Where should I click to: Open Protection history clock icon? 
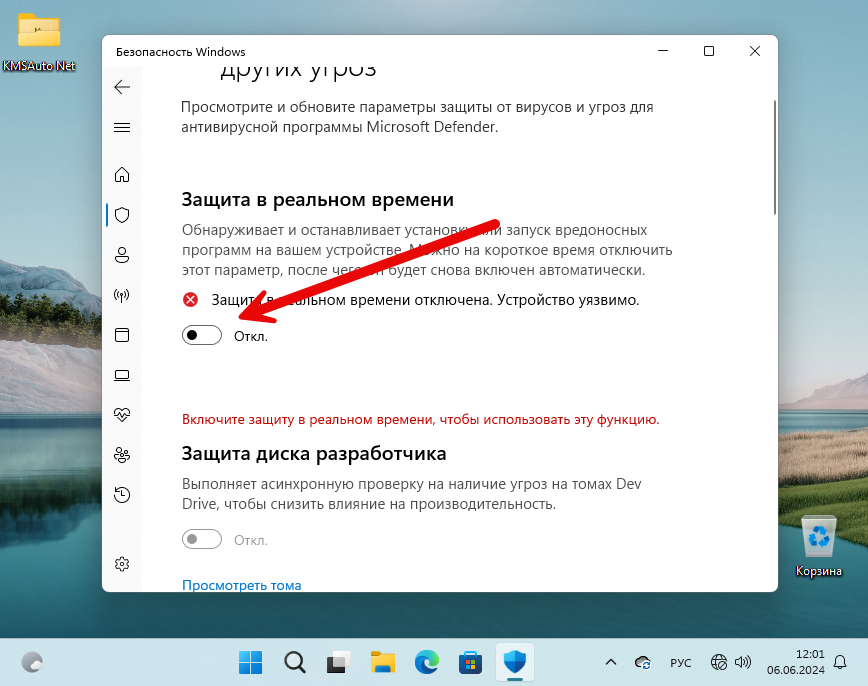click(x=122, y=494)
